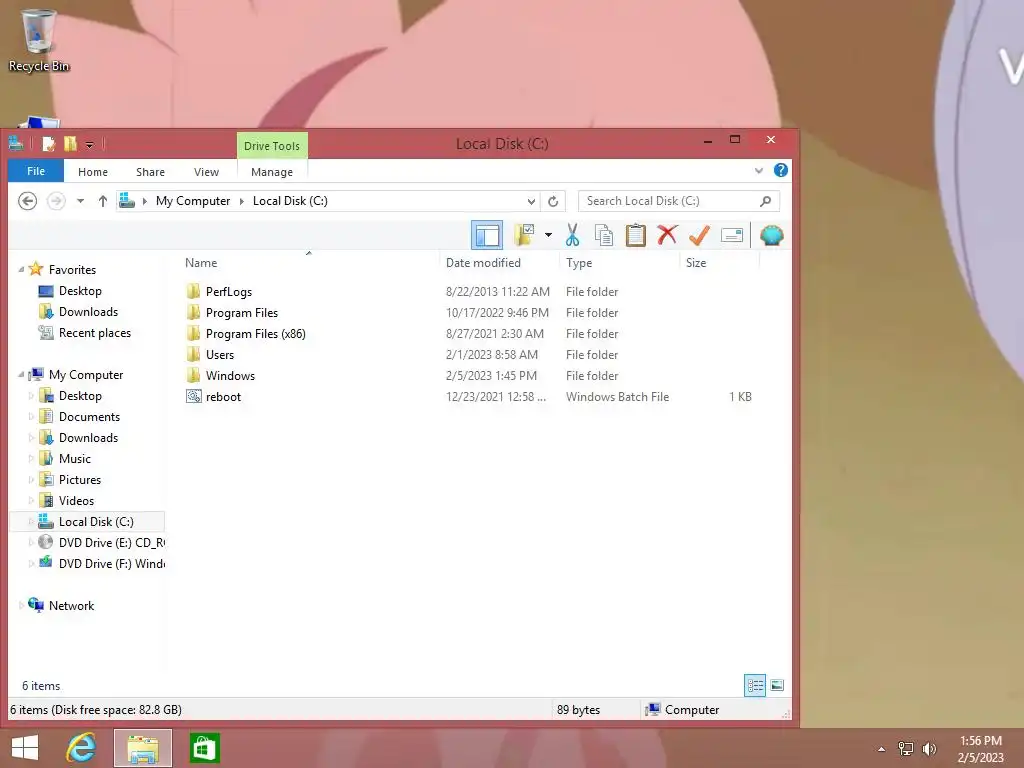The image size is (1024, 768).
Task: Go up one folder level
Action: tap(103, 201)
